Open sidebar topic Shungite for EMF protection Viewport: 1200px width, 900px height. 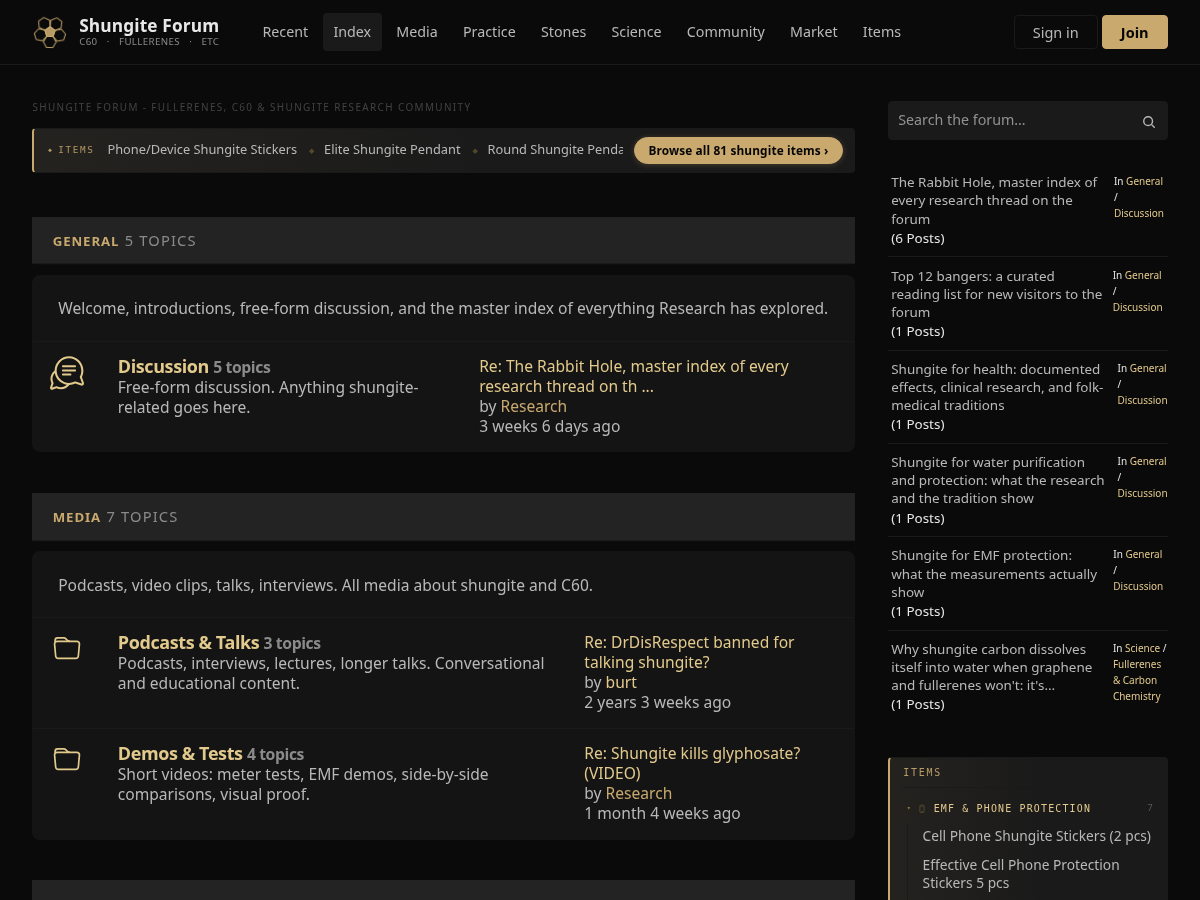pyautogui.click(x=994, y=574)
